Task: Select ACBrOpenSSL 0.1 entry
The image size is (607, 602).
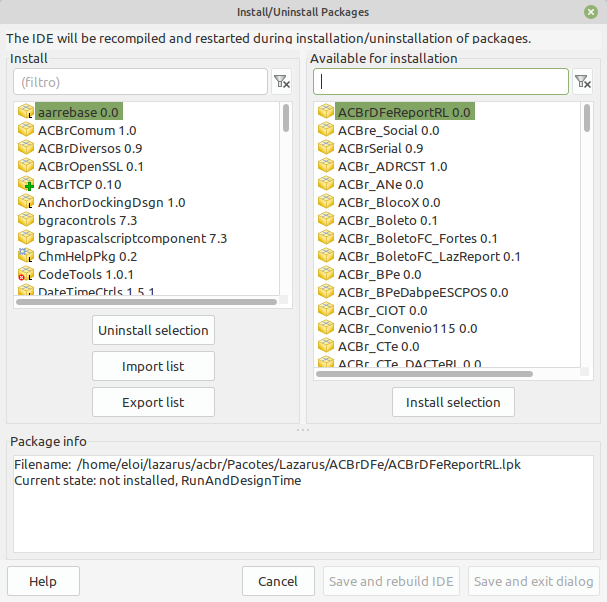Action: (91, 166)
